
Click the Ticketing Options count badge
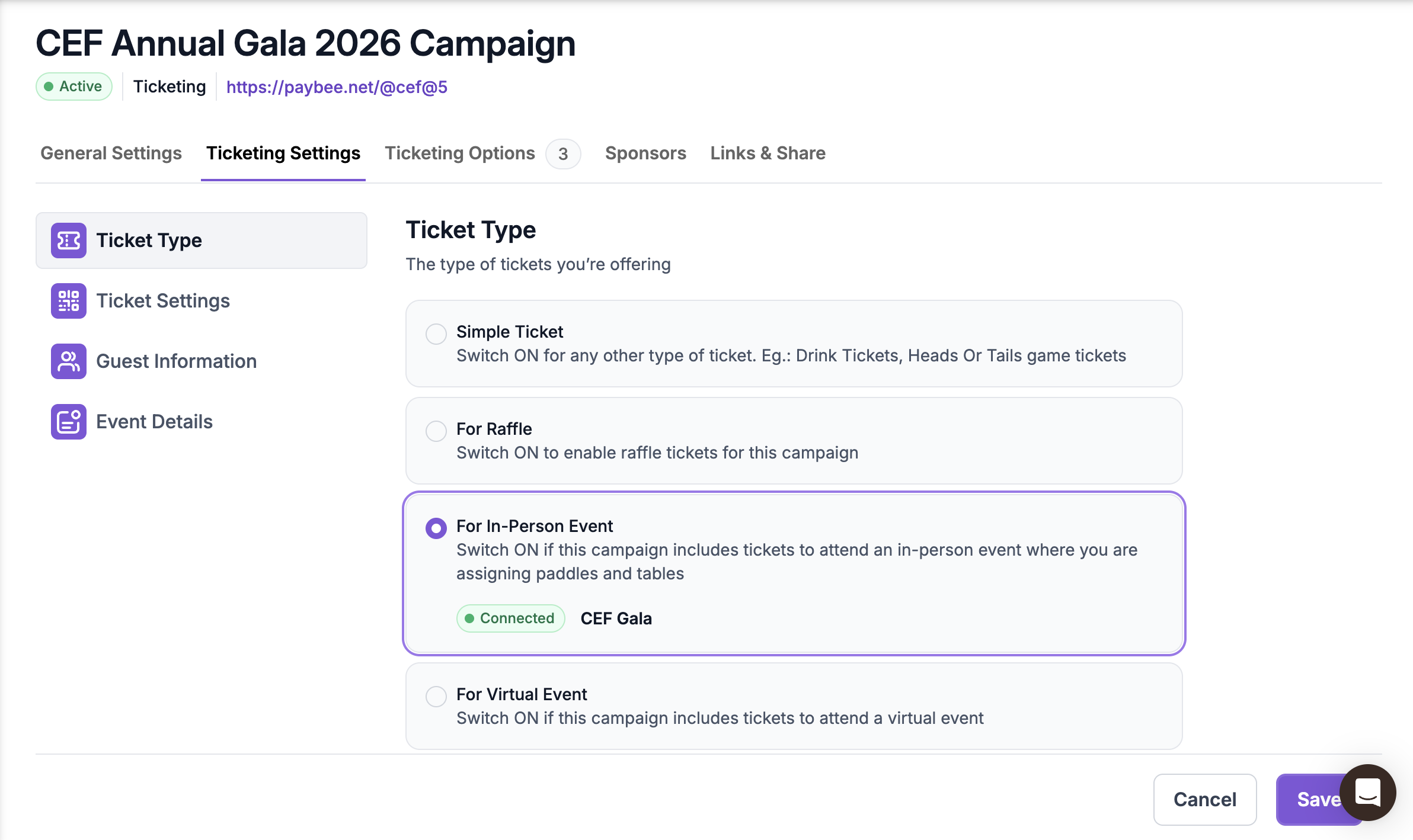(563, 154)
